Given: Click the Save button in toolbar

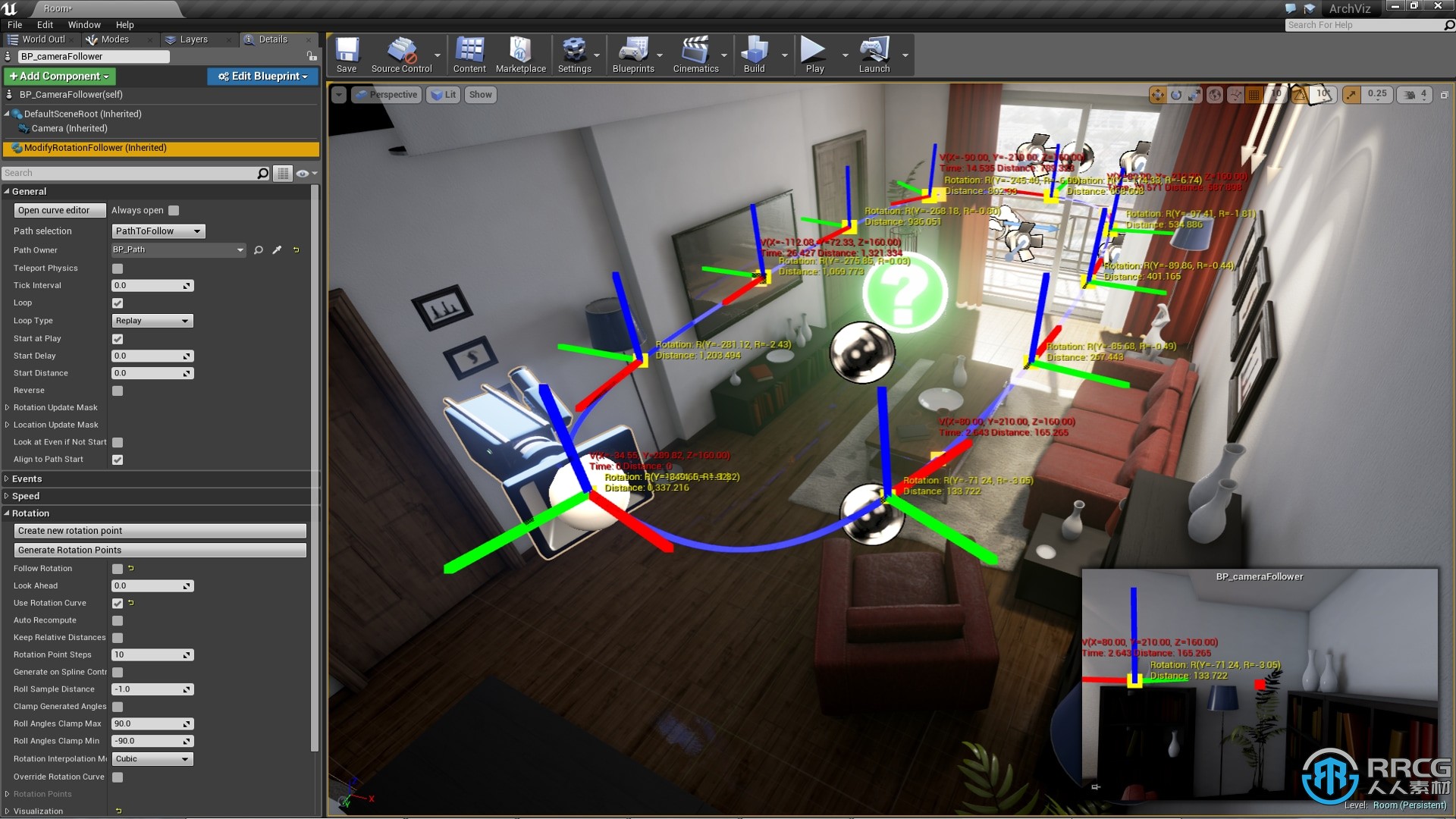Looking at the screenshot, I should 346,55.
